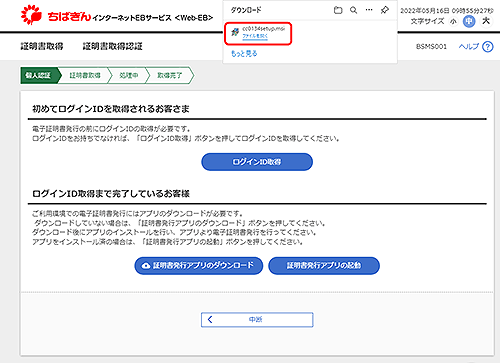Click the 文字サイズ label

(427, 21)
